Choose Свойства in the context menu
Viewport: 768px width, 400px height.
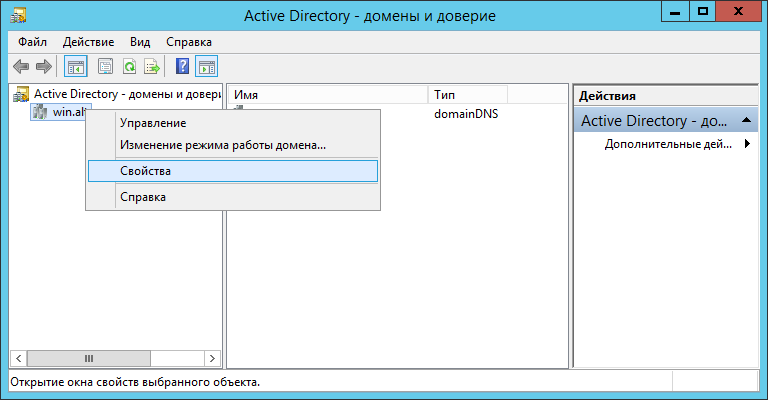145,171
